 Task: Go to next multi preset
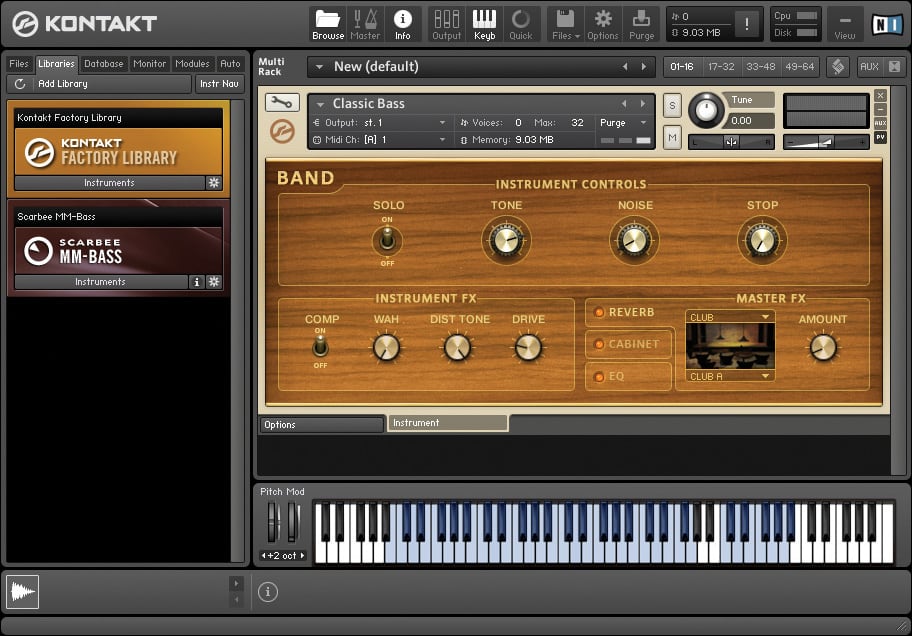[644, 67]
